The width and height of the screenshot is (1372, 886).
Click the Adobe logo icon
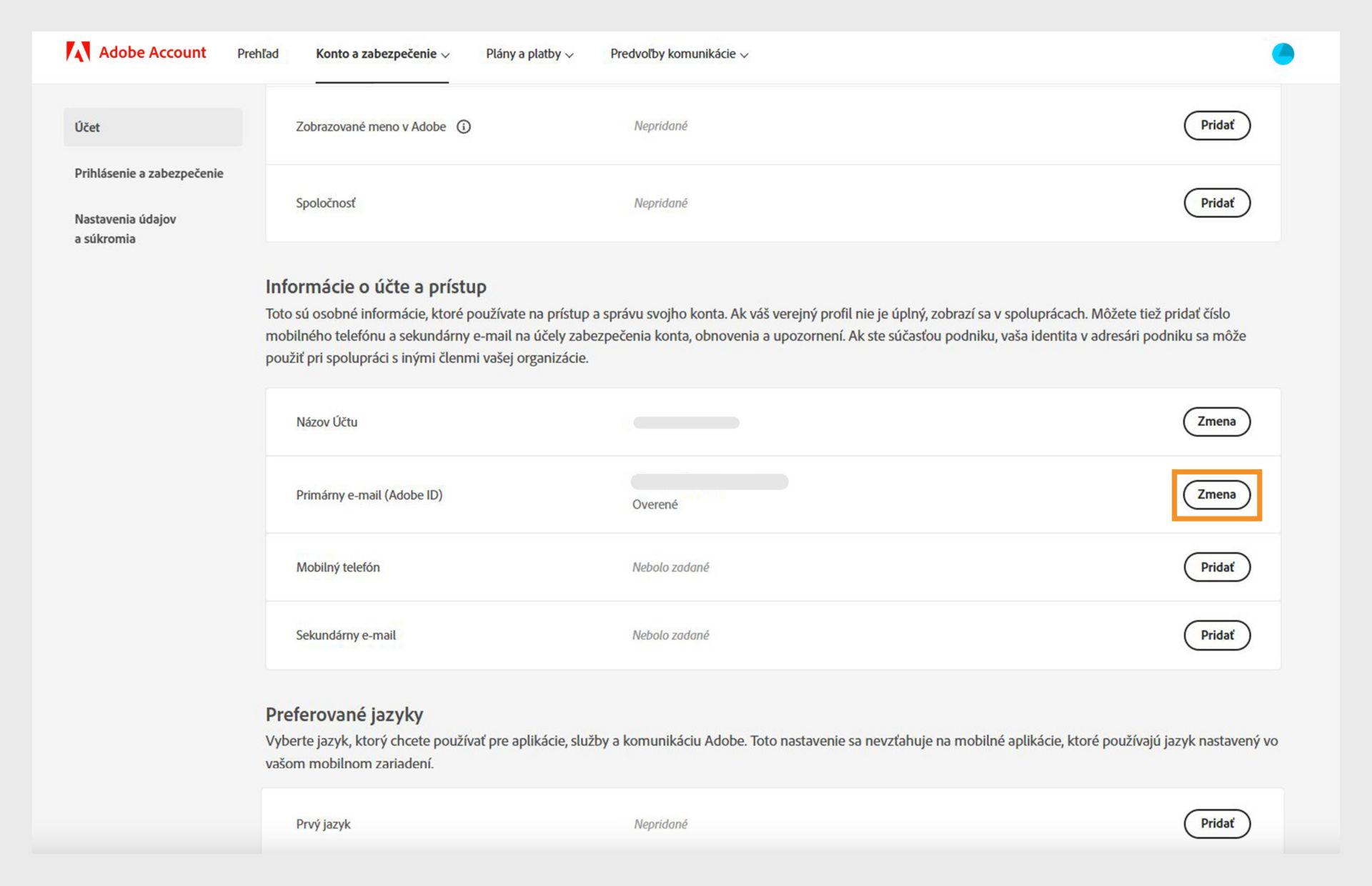[78, 52]
